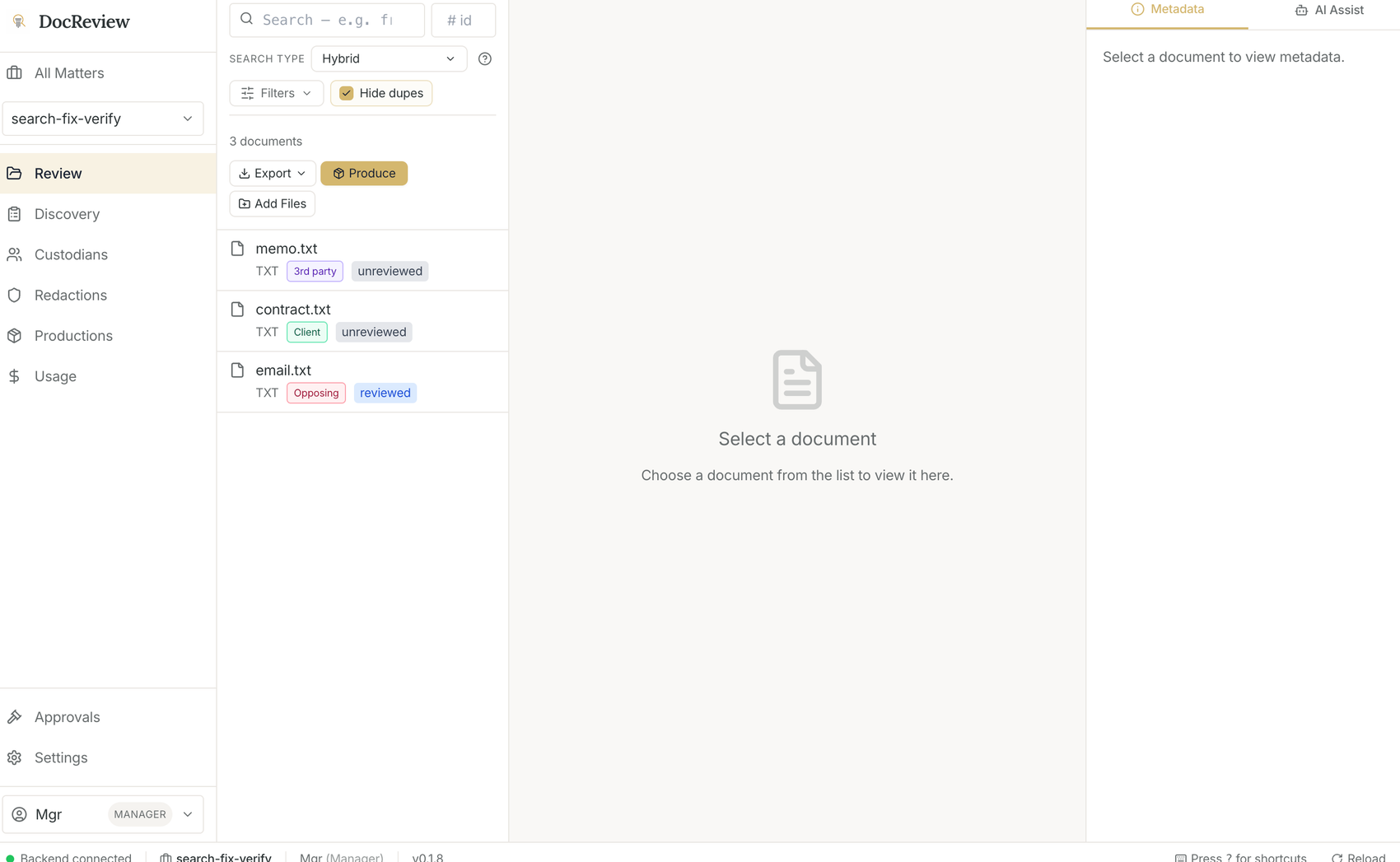The width and height of the screenshot is (1400, 862).
Task: Expand the search-fix-verify matter dropdown
Action: (x=103, y=119)
